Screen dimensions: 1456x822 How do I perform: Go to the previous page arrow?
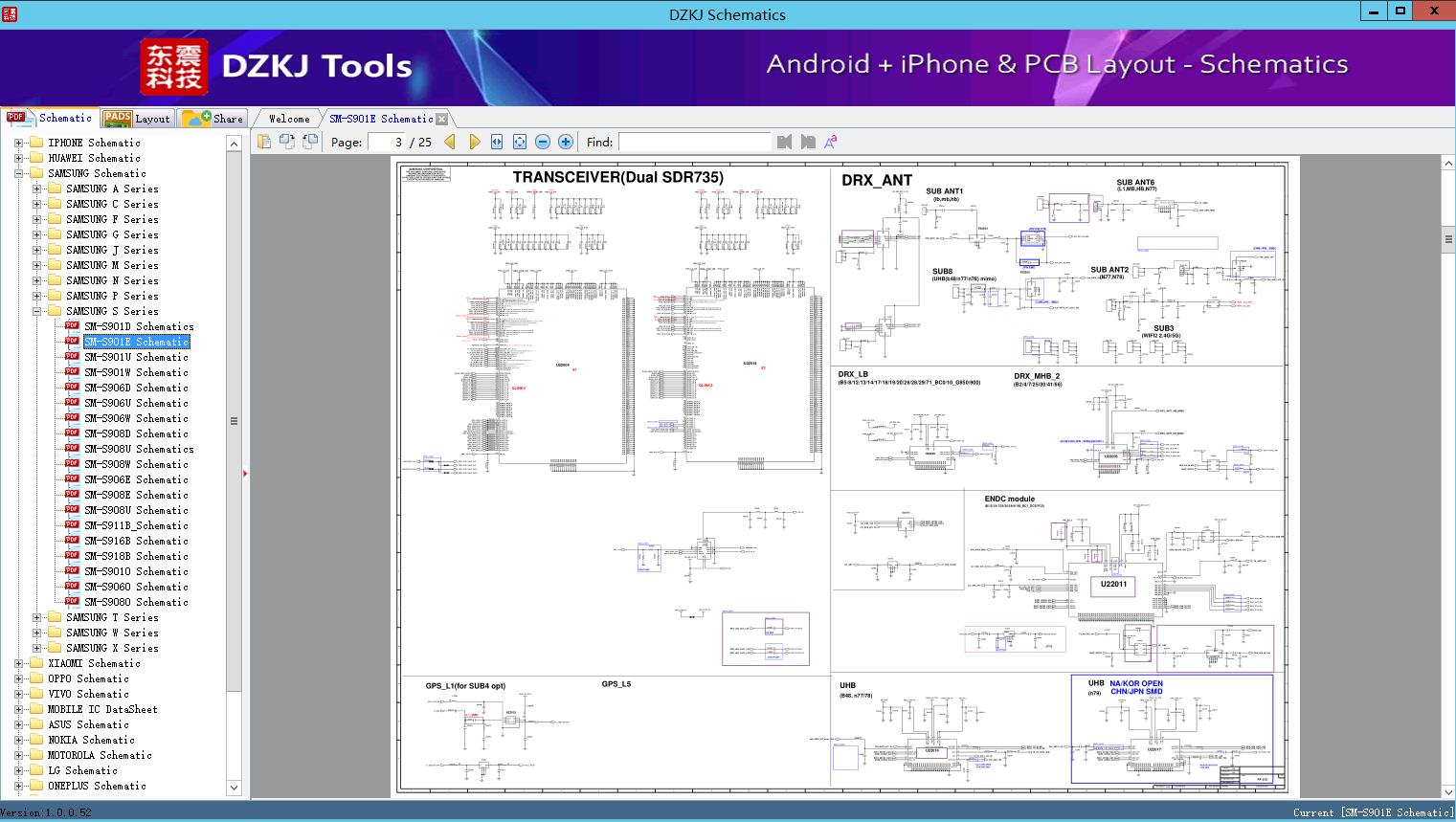pos(449,142)
